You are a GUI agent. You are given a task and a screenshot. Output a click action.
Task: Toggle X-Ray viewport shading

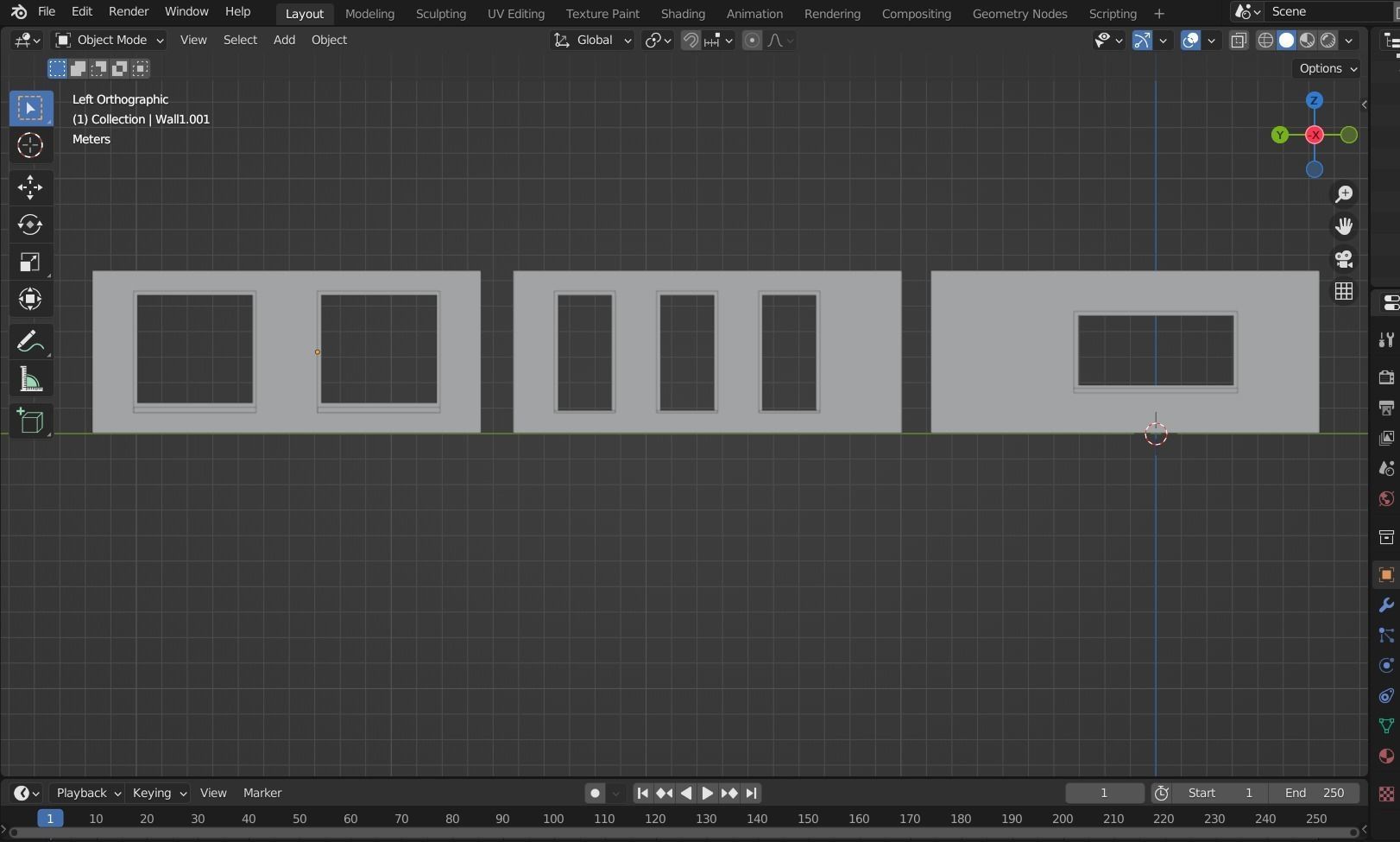click(x=1239, y=40)
